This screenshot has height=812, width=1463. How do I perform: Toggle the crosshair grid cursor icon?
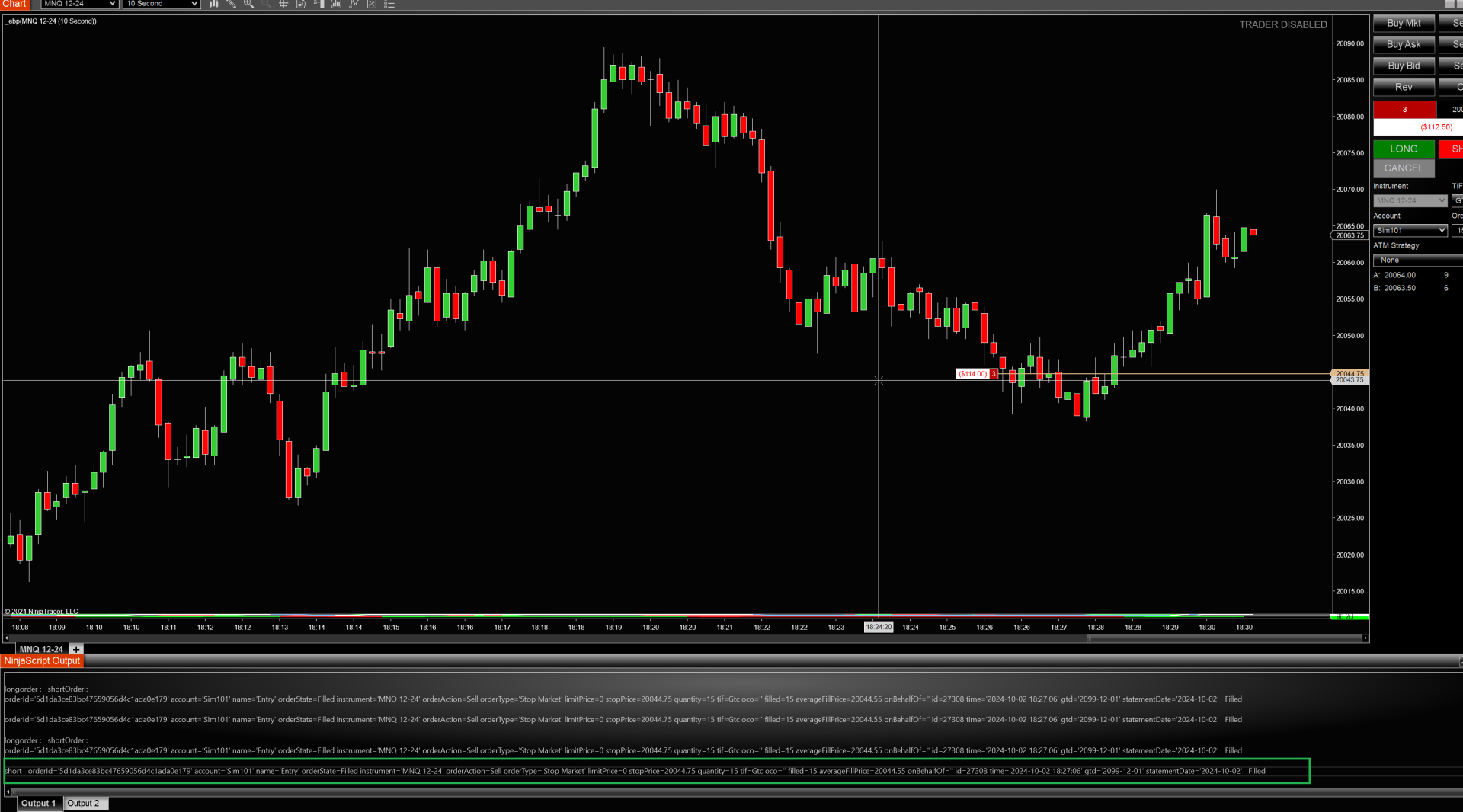tap(283, 4)
